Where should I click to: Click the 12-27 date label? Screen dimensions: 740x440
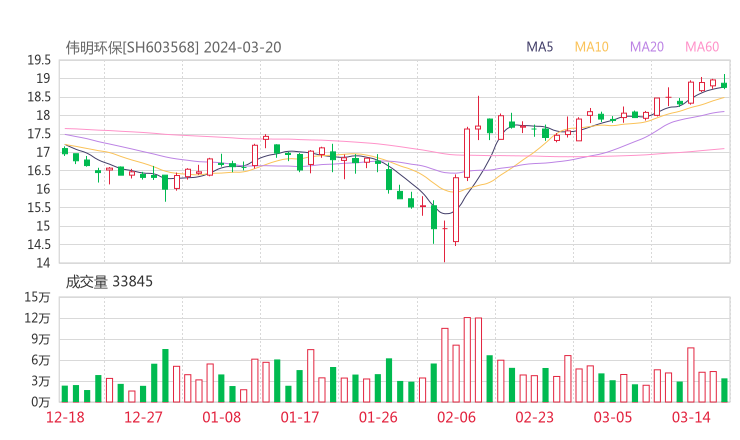pos(143,417)
